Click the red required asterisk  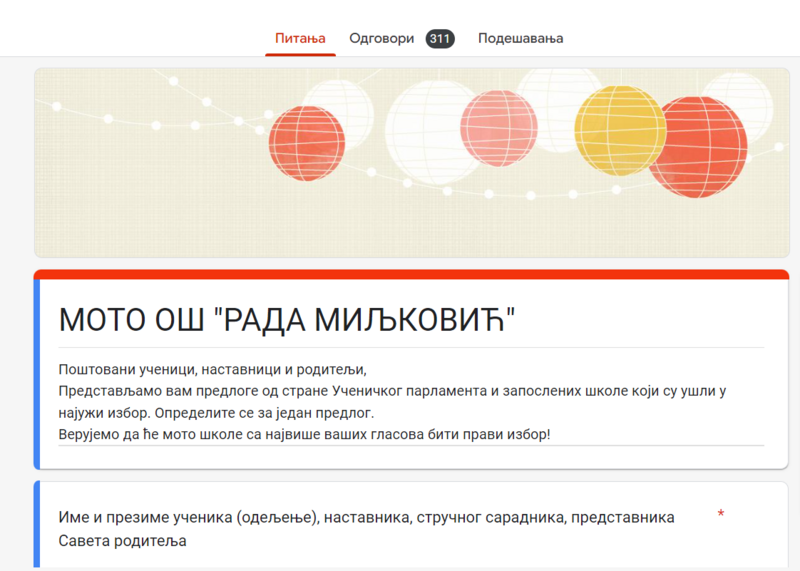[x=720, y=514]
